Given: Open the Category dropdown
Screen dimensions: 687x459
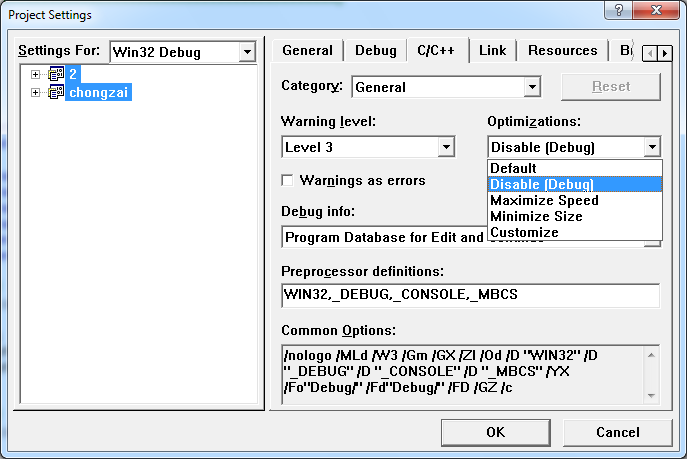Looking at the screenshot, I should point(532,87).
